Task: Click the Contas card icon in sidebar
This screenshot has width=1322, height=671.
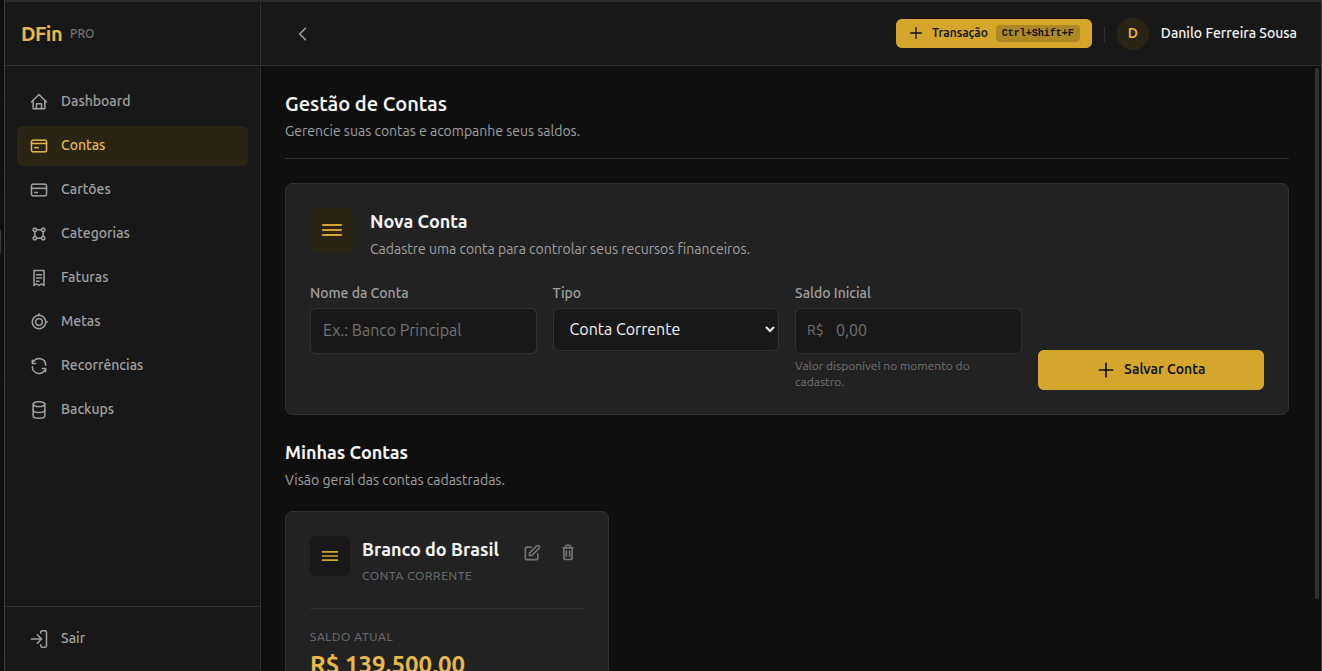Action: pos(39,145)
